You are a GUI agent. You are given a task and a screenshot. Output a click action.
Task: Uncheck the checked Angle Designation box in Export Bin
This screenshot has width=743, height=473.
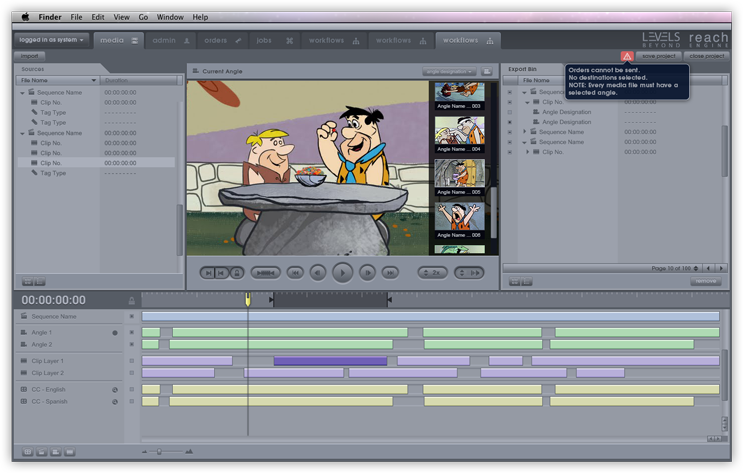pyautogui.click(x=510, y=122)
